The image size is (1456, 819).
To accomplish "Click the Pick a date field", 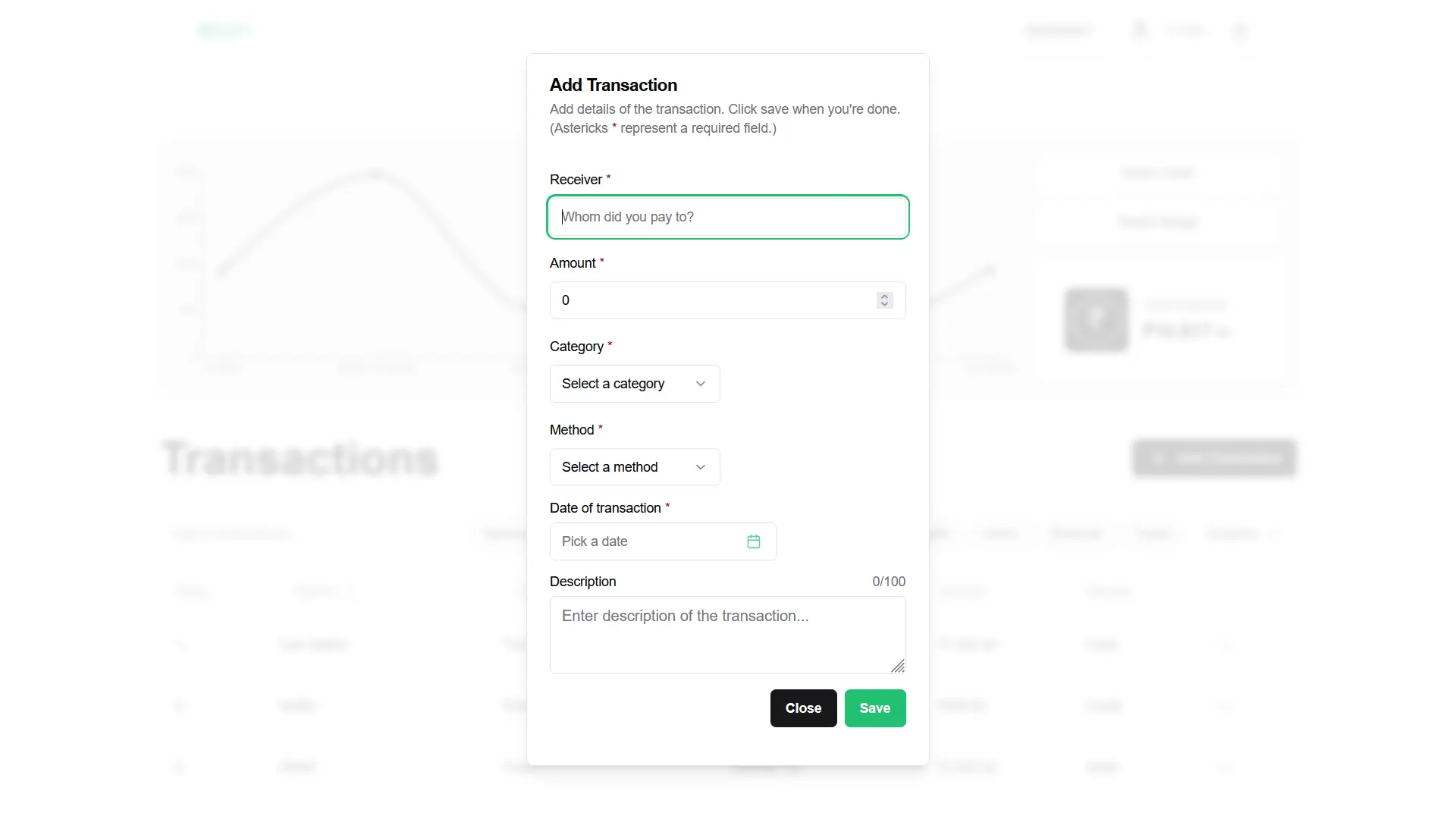I will point(645,541).
